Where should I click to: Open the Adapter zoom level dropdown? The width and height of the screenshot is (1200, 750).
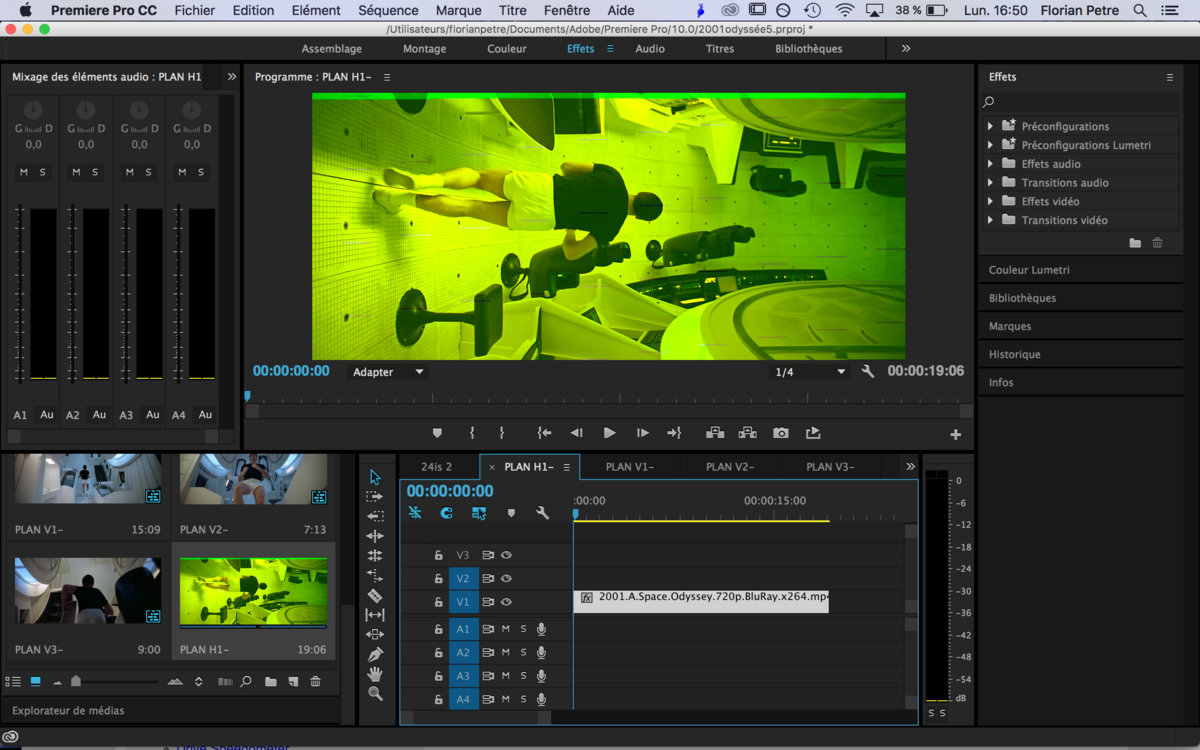pyautogui.click(x=388, y=372)
